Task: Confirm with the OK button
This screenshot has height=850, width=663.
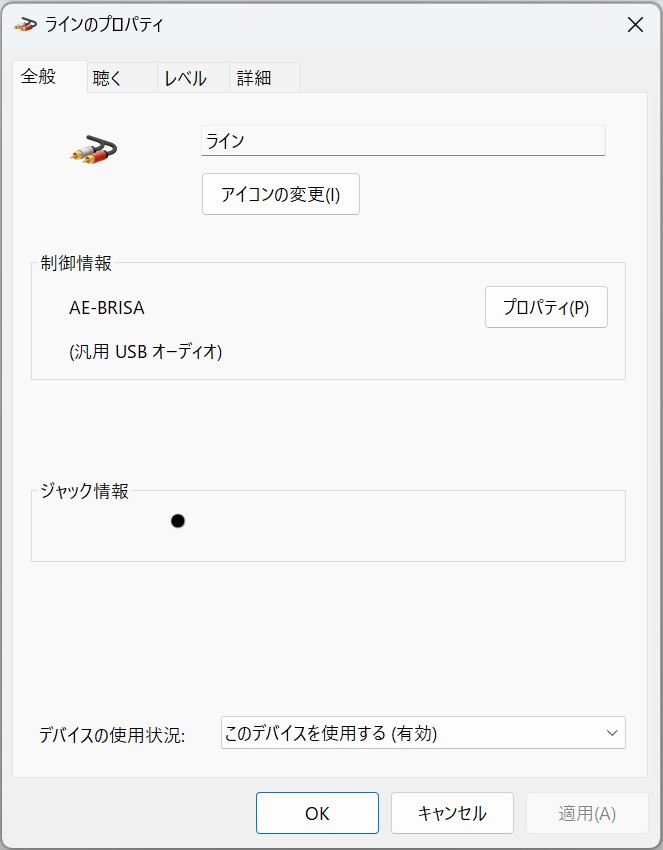Action: (x=317, y=813)
